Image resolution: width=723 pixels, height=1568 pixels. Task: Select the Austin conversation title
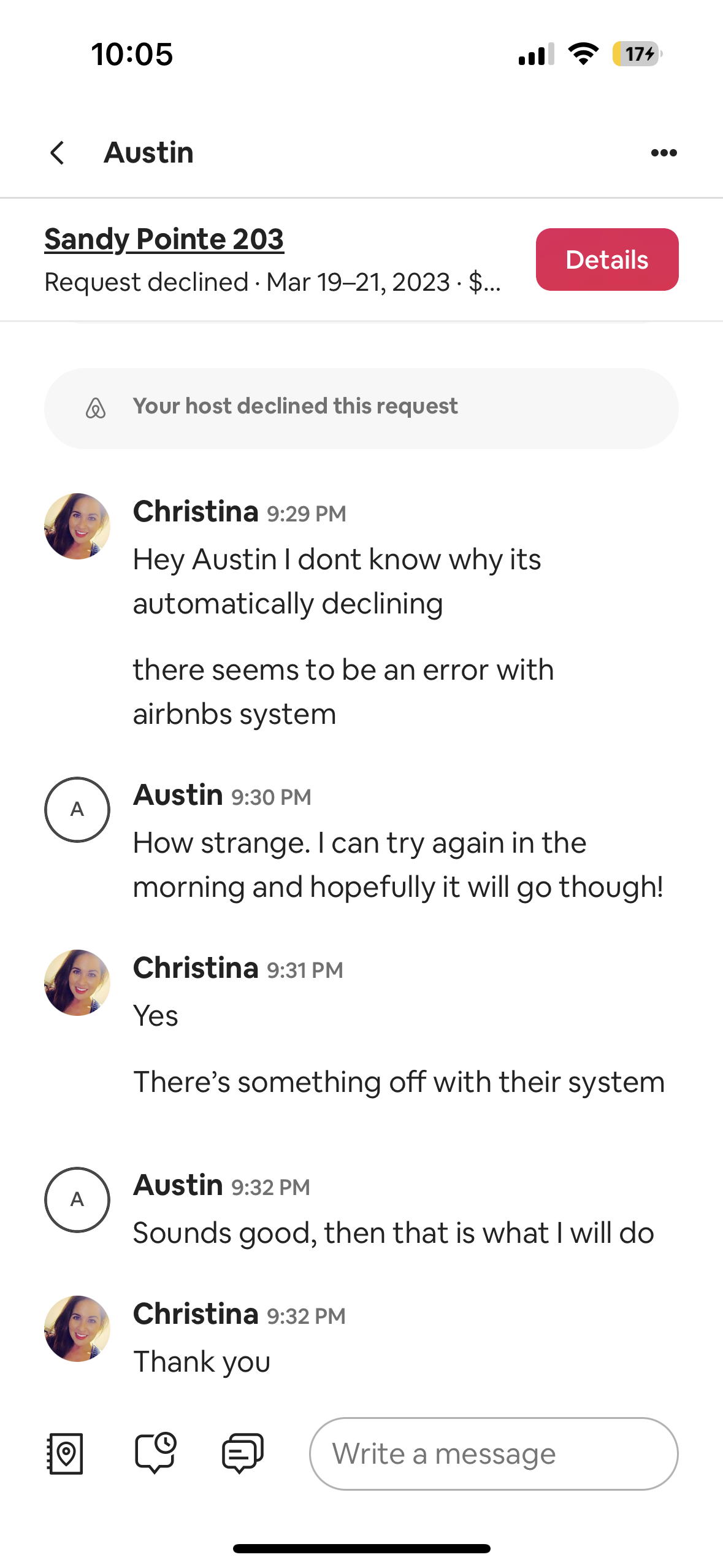(x=149, y=152)
